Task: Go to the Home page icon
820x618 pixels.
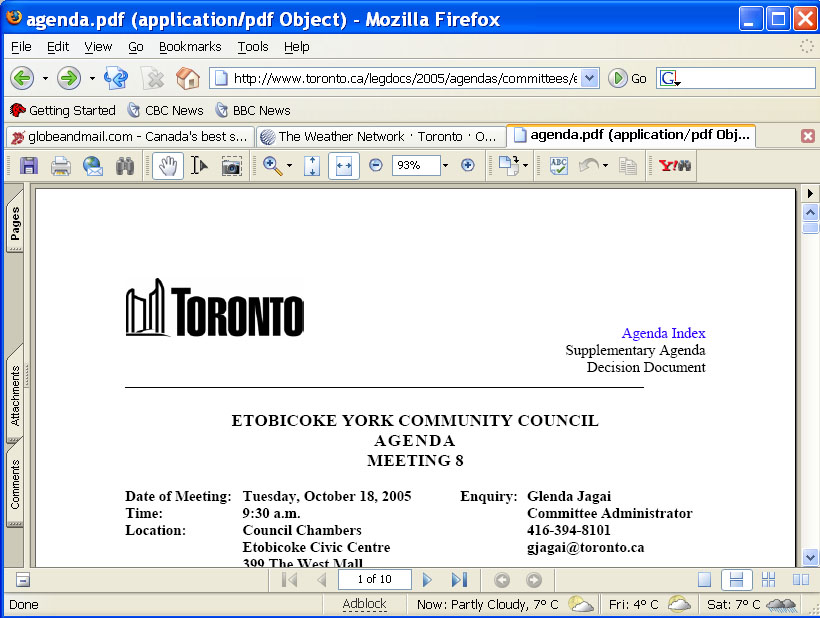Action: [188, 78]
